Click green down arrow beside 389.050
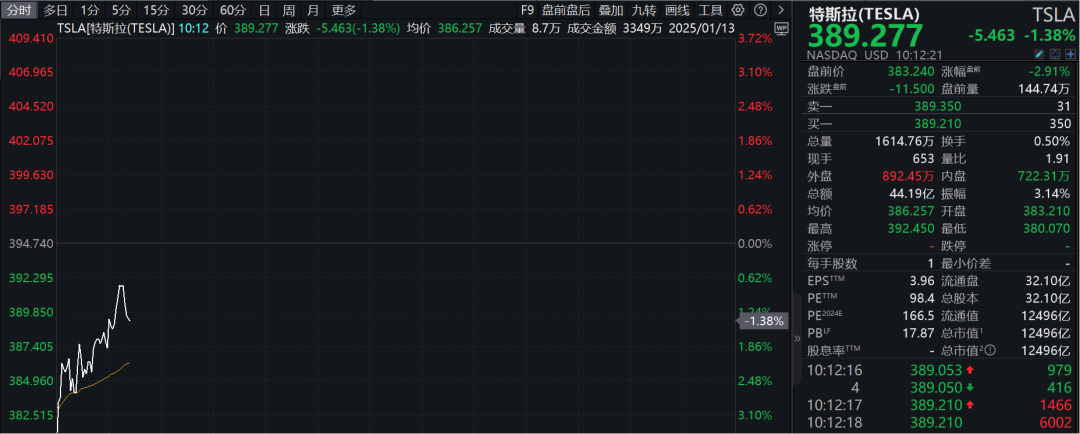This screenshot has height=434, width=1080. (x=970, y=388)
